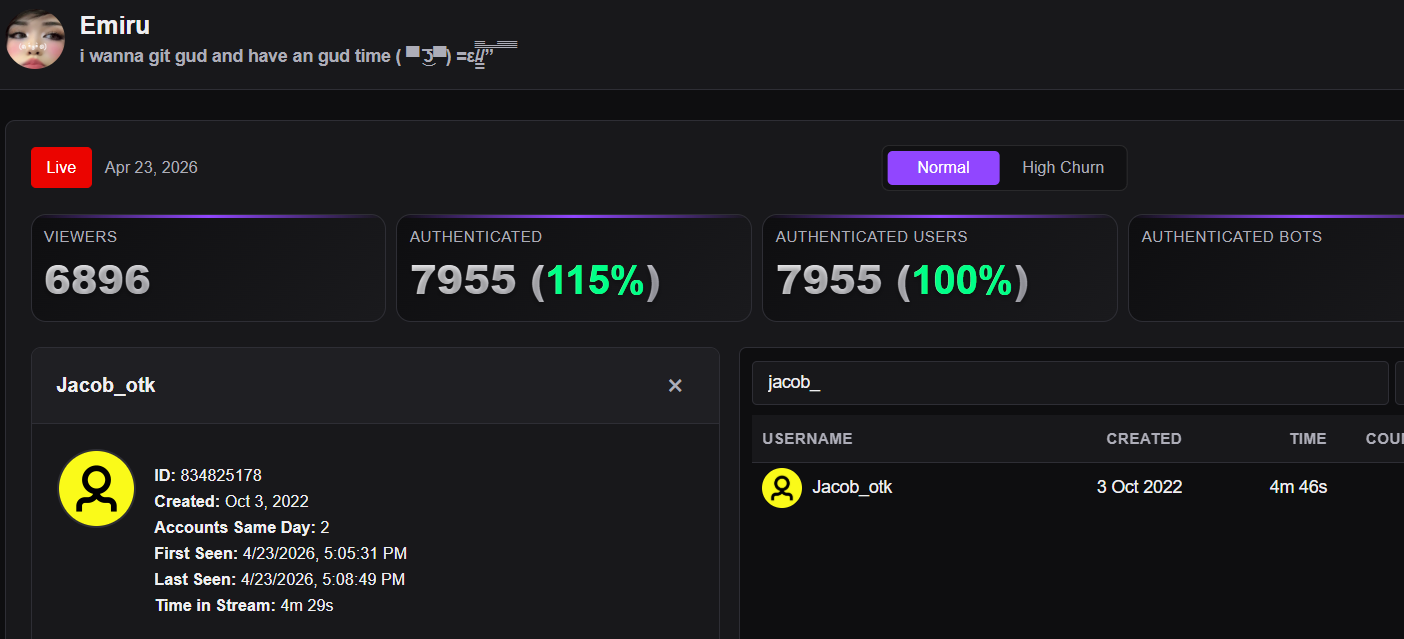Click the small yellow avatar in Jacob_otk row

[x=782, y=488]
